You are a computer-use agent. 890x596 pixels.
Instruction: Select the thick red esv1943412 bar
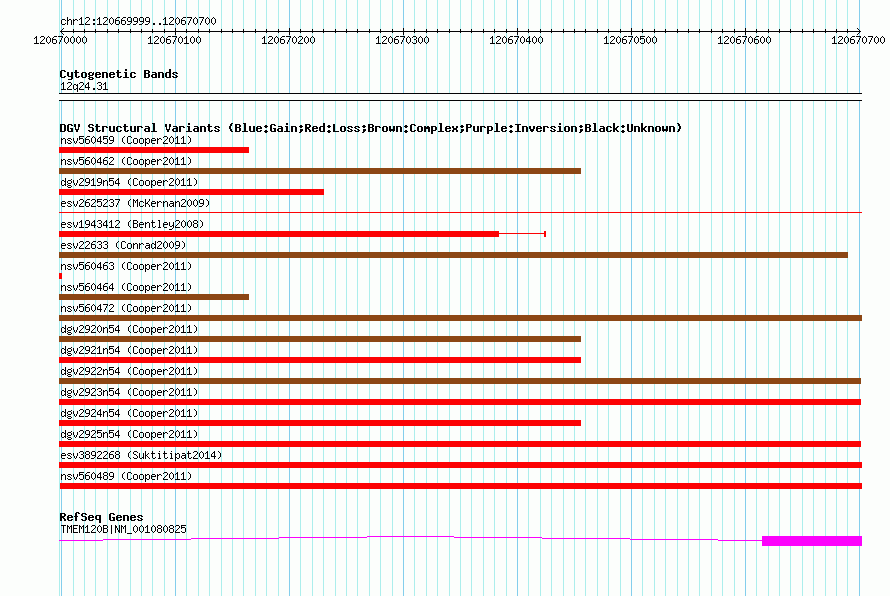pos(279,234)
